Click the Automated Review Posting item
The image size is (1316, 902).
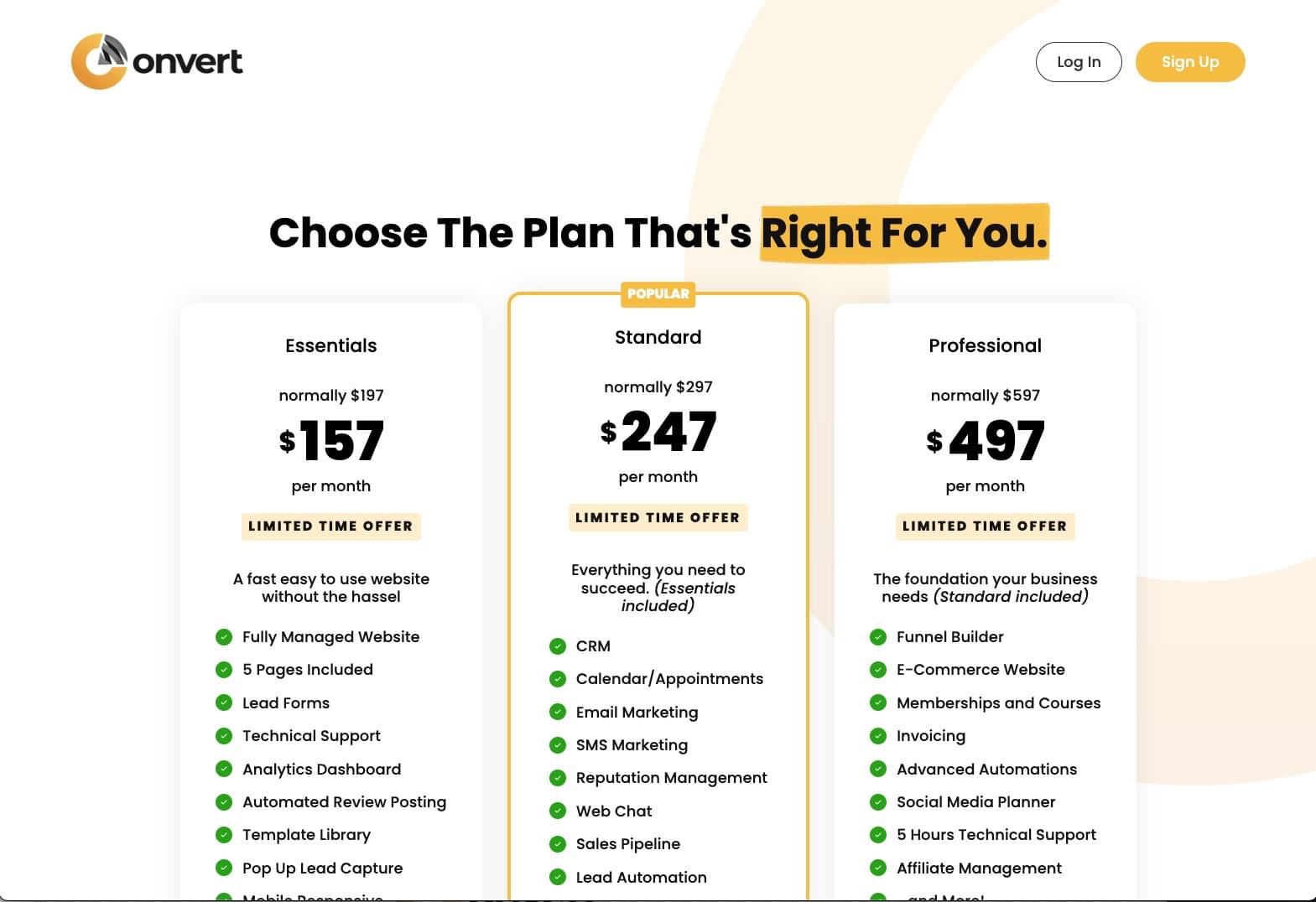coord(344,802)
